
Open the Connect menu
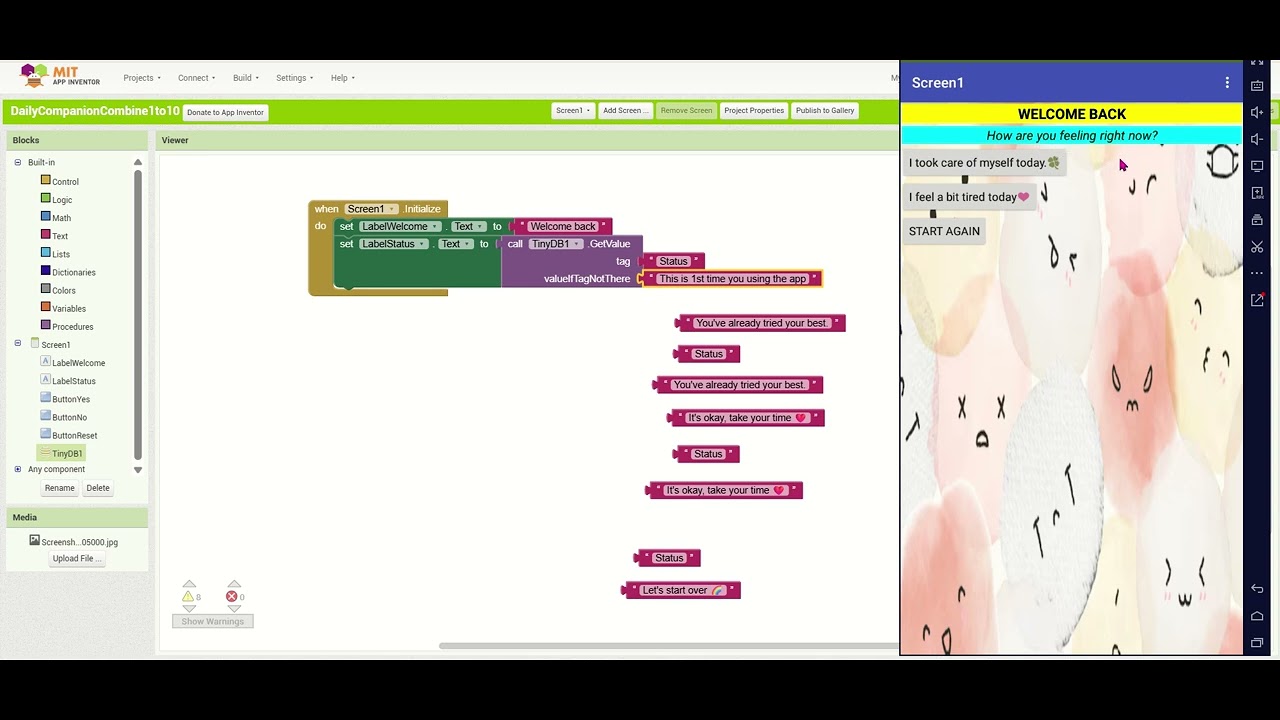197,78
